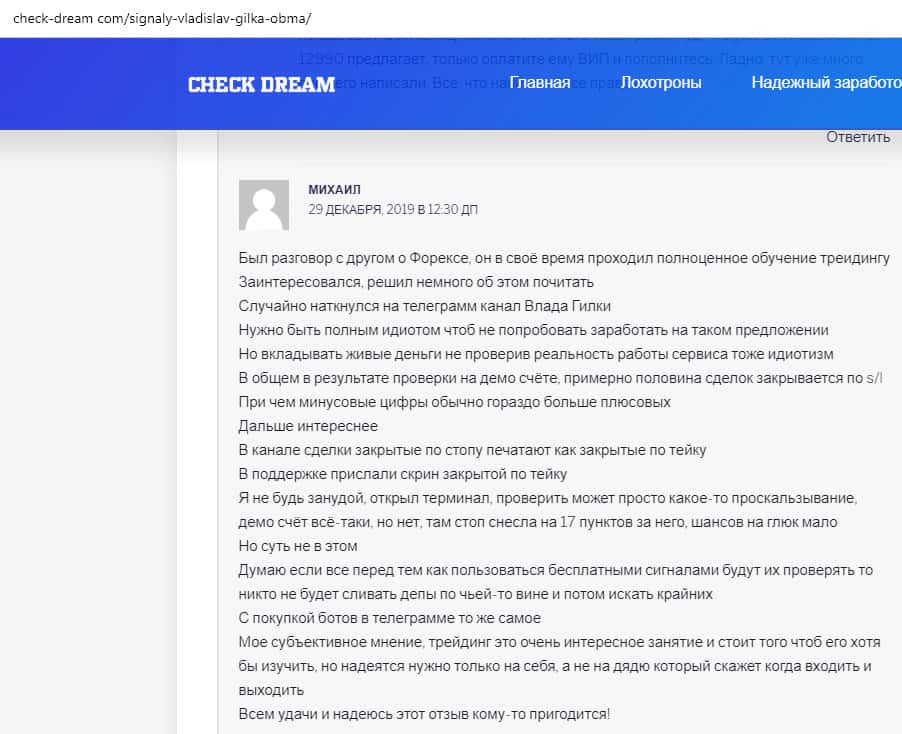The height and width of the screenshot is (734, 902).
Task: Click the line 'бы изучить, но надеятся нужно'
Action: coord(555,667)
